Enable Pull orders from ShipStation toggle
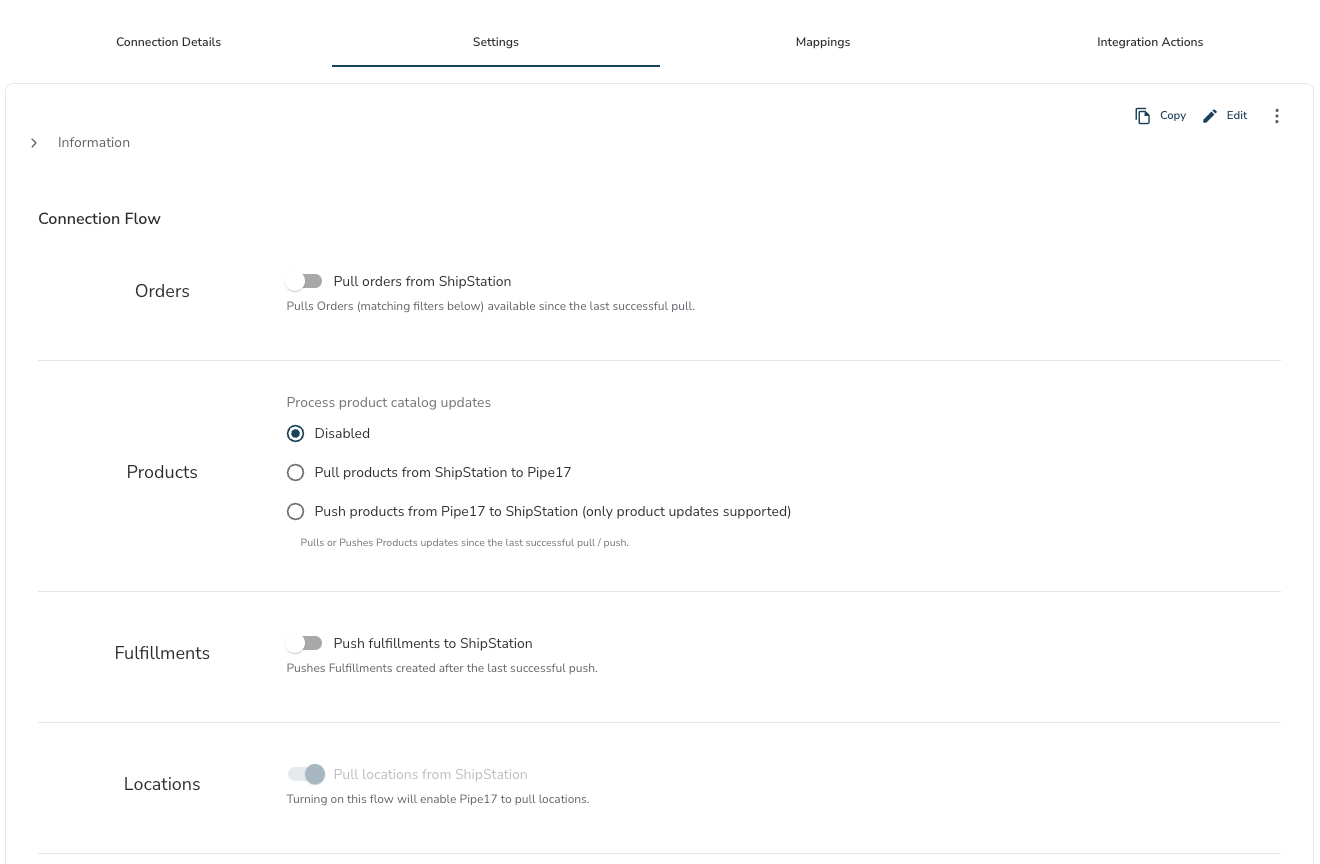Viewport: 1320px width, 864px height. pyautogui.click(x=304, y=282)
